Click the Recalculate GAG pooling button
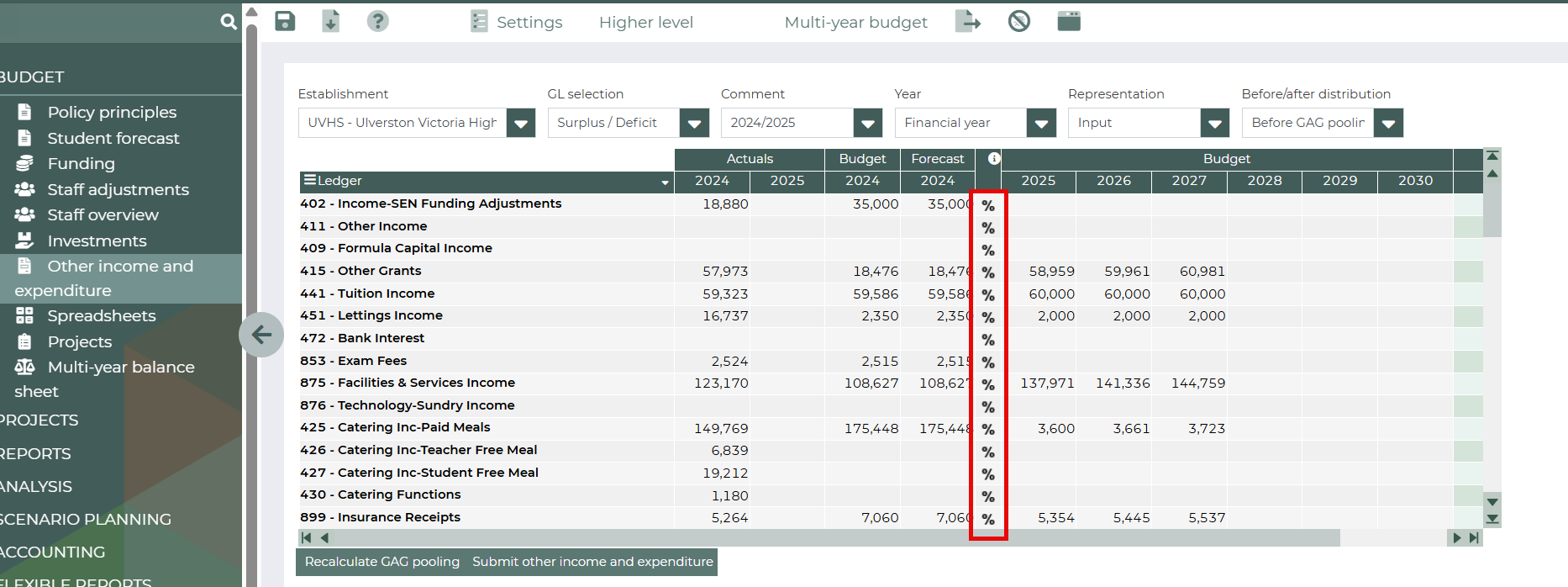This screenshot has width=1568, height=587. (x=381, y=562)
